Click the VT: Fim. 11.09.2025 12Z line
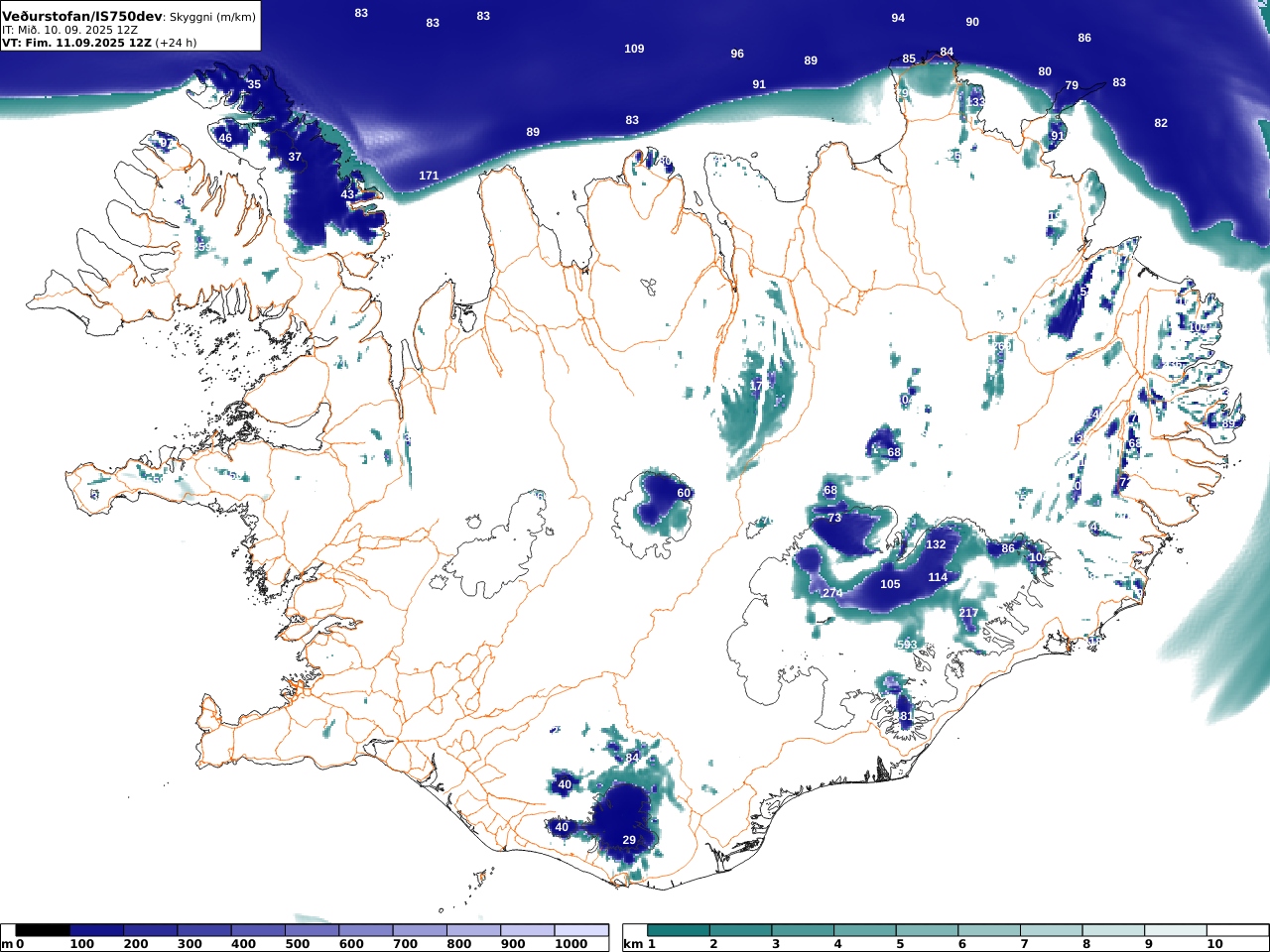Viewport: 1270px width, 952px height. [76, 43]
